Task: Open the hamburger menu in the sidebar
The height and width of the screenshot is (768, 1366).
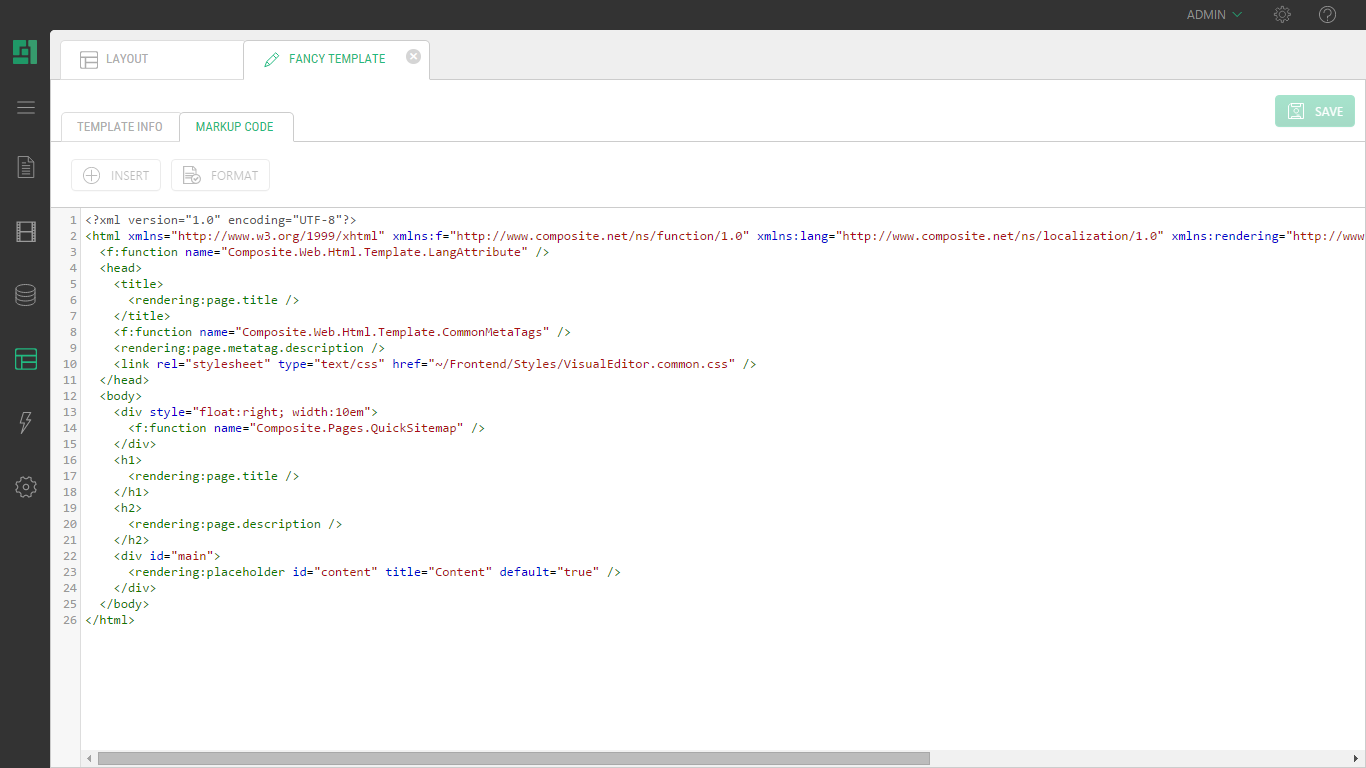Action: [26, 108]
